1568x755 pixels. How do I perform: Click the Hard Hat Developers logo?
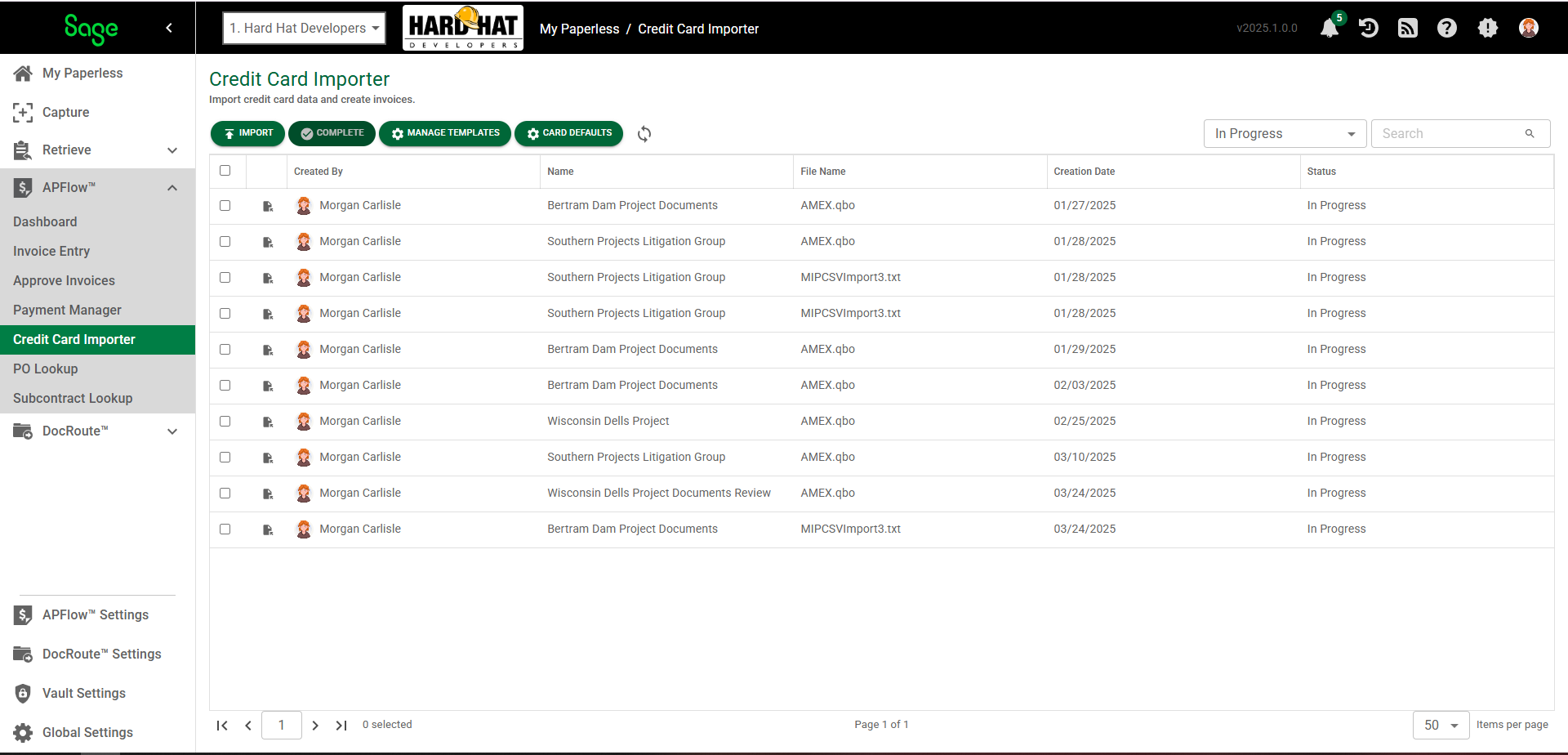463,28
